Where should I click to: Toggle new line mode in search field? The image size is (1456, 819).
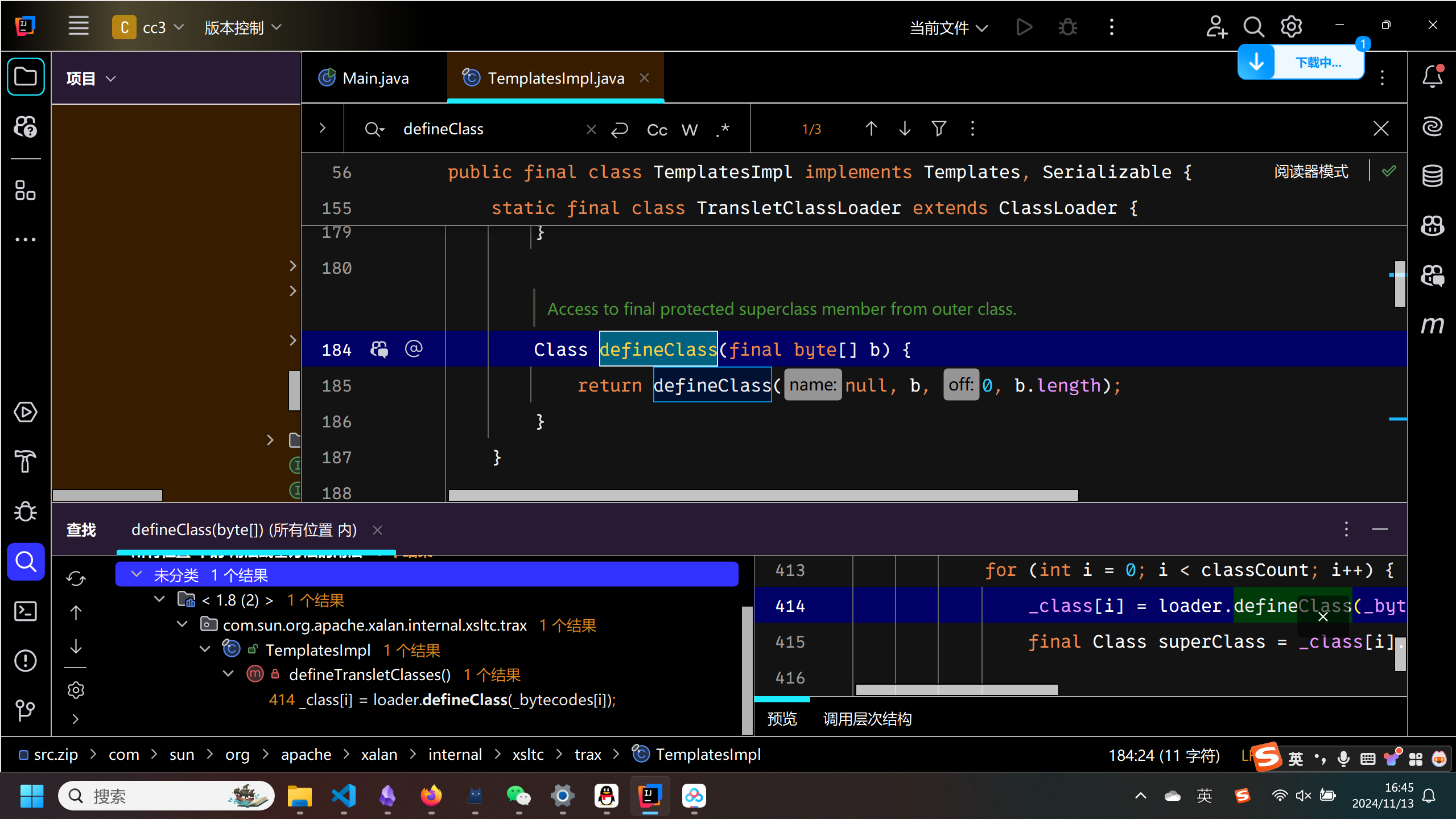pos(620,130)
